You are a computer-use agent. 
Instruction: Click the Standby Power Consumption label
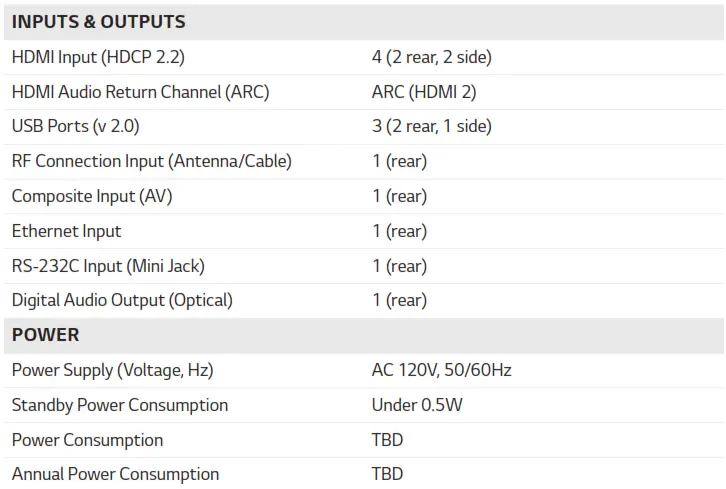pos(120,405)
